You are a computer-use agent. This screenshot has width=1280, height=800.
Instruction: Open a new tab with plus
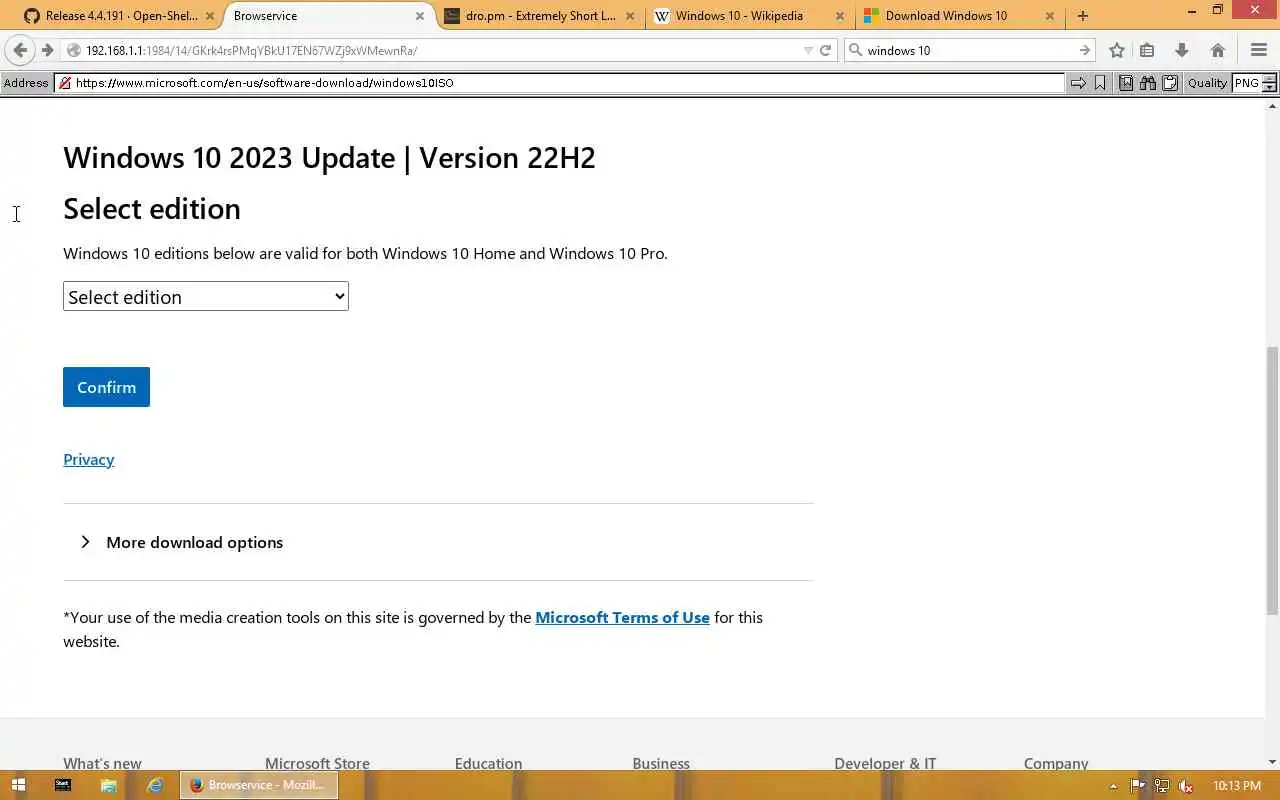(1083, 16)
